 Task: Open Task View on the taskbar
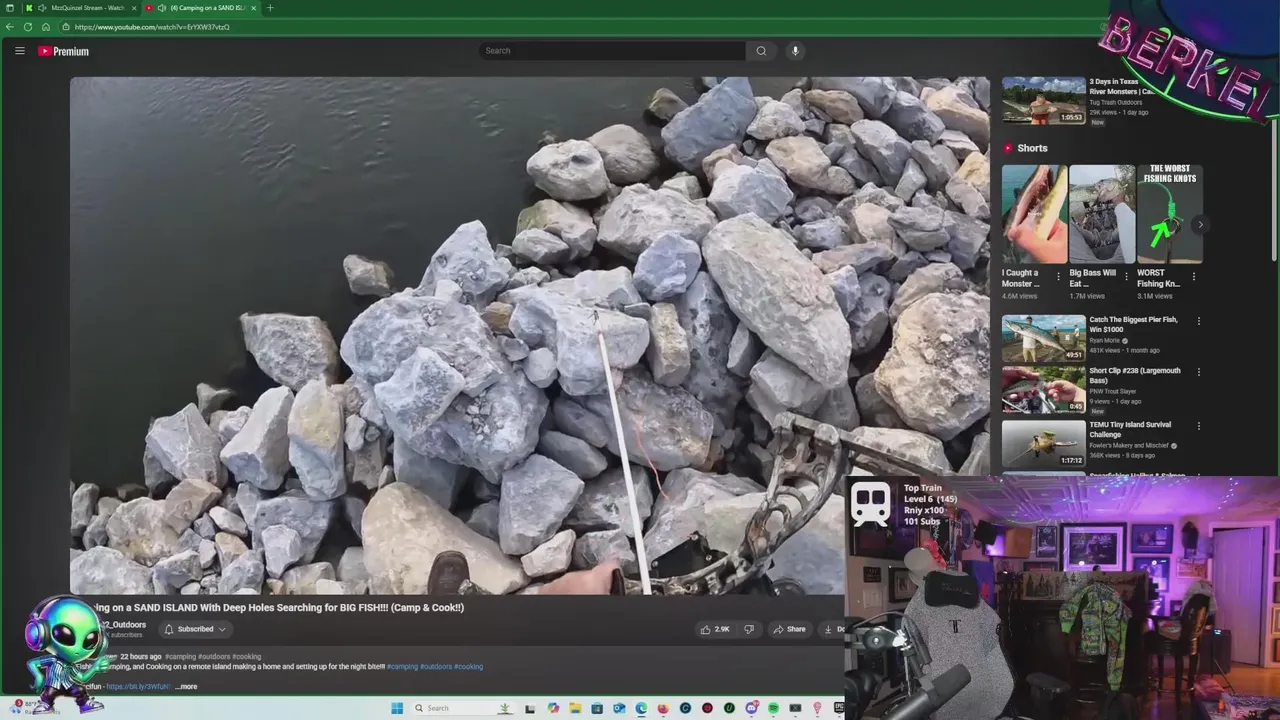coord(530,708)
